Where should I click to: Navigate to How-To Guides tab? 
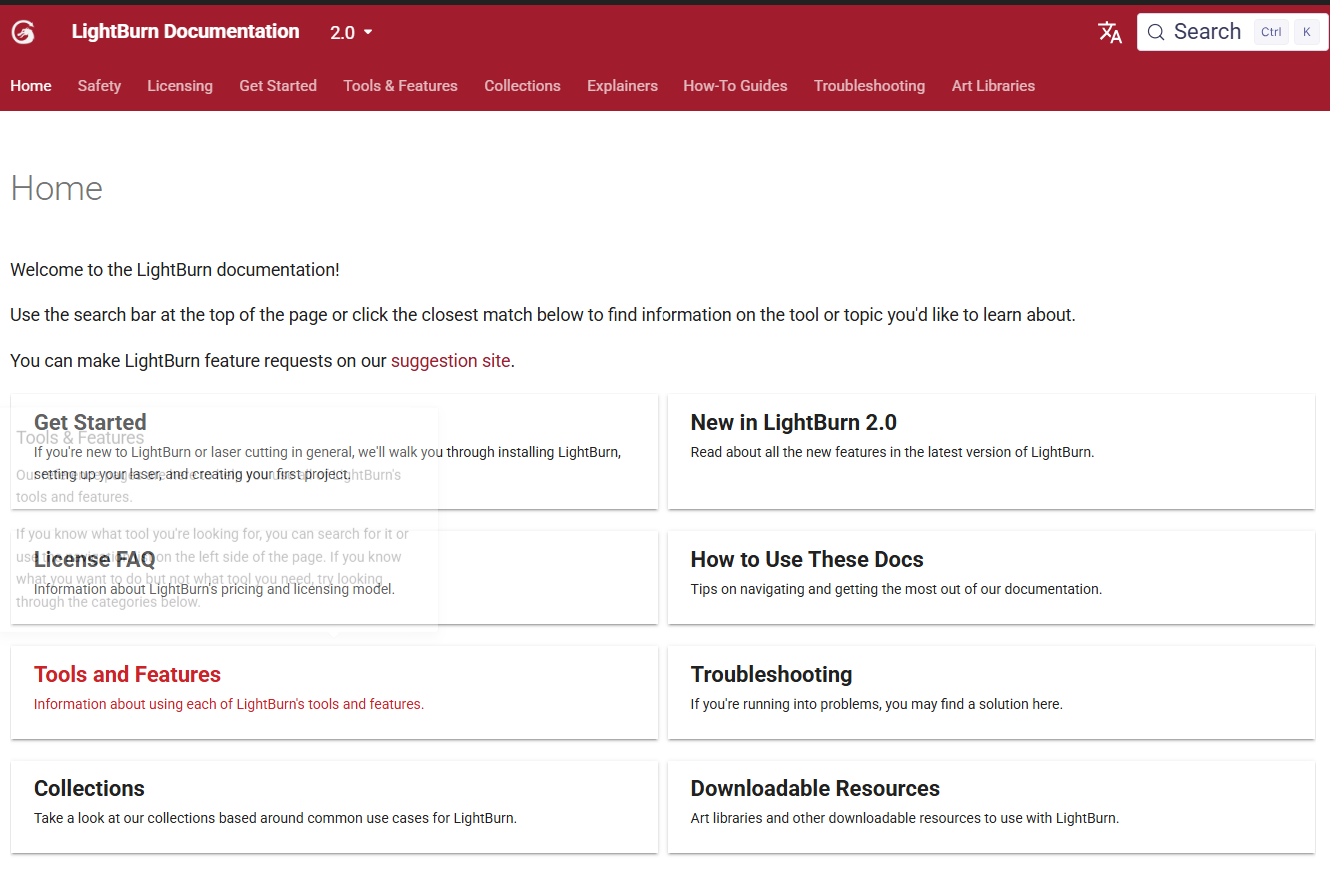click(x=735, y=86)
